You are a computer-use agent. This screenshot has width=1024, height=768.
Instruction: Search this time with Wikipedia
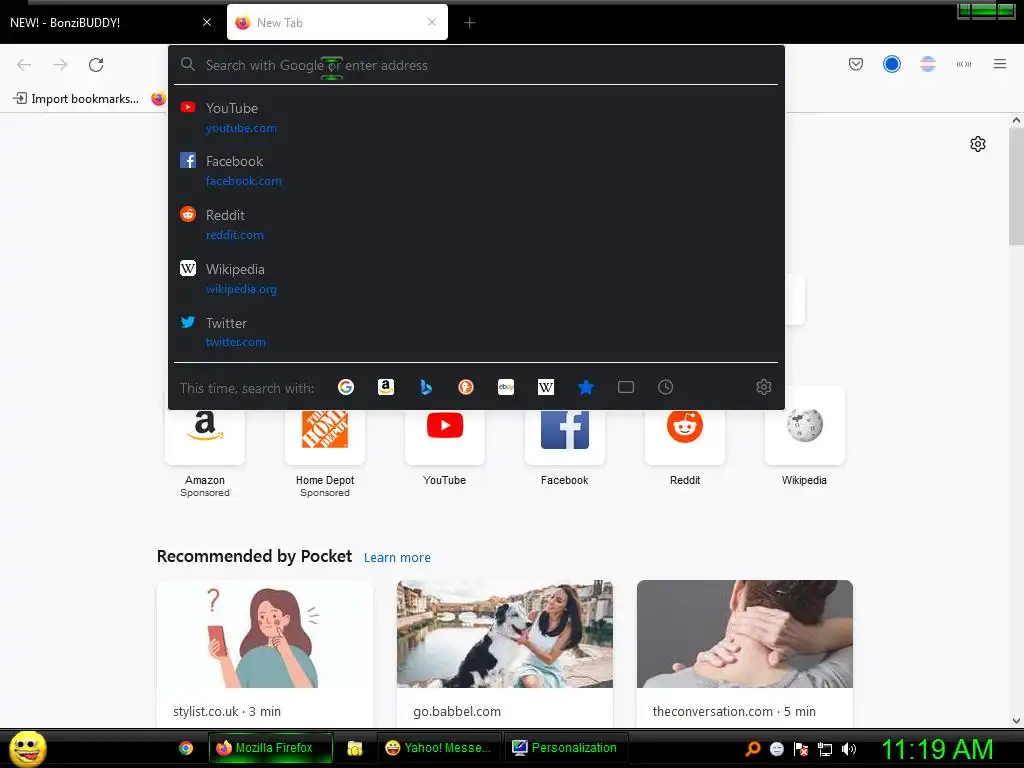545,387
